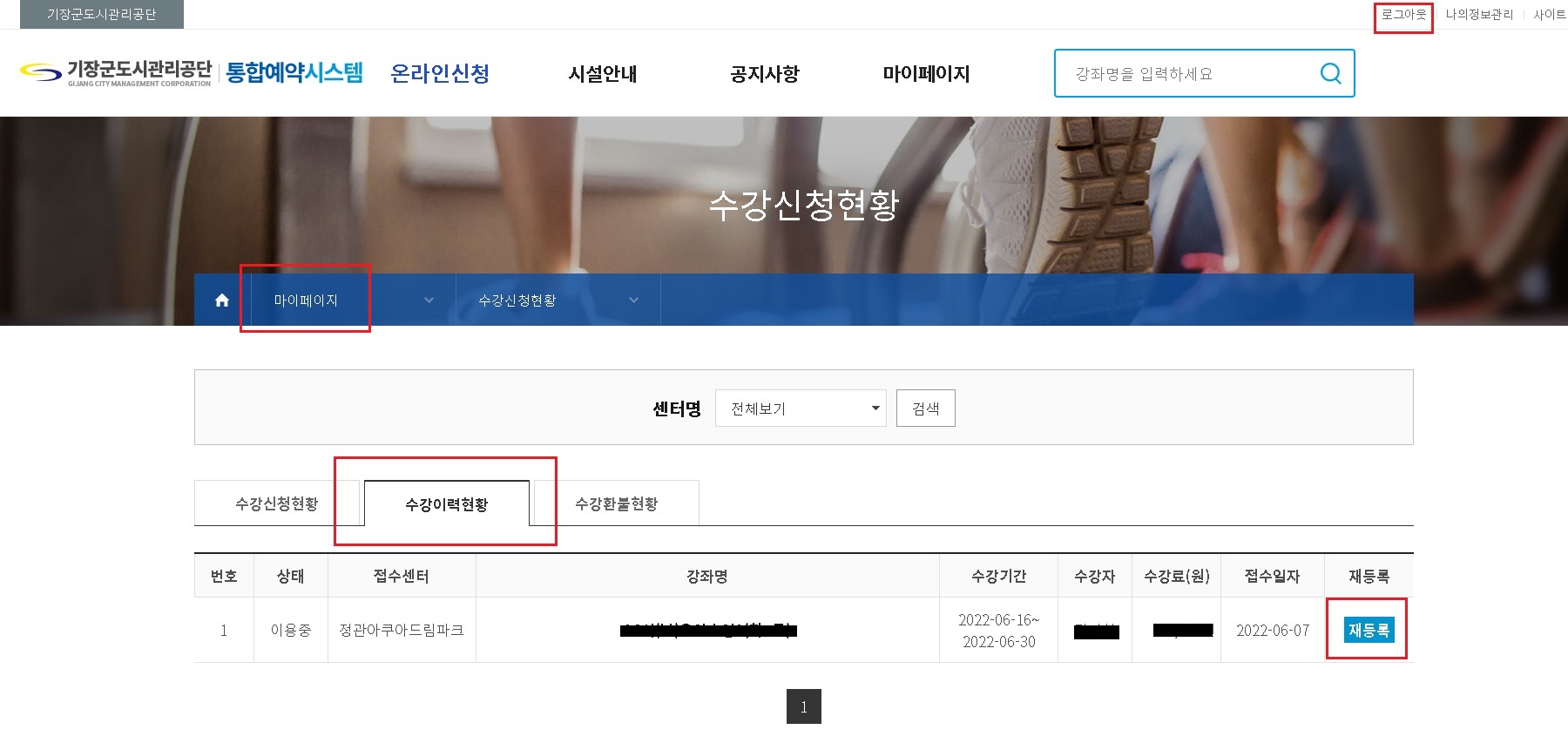This screenshot has width=1568, height=743.
Task: Open the 센터명 전체보기 dropdown
Action: click(x=800, y=409)
